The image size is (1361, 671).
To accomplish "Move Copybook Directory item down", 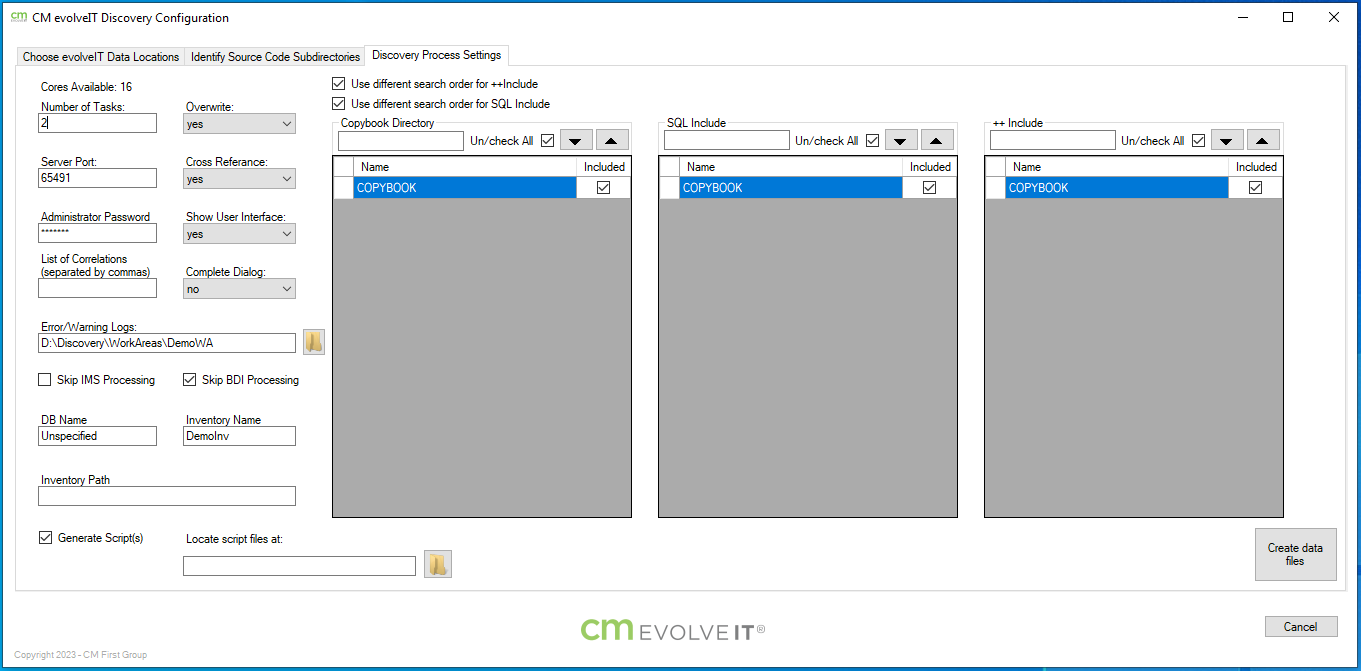I will click(577, 141).
